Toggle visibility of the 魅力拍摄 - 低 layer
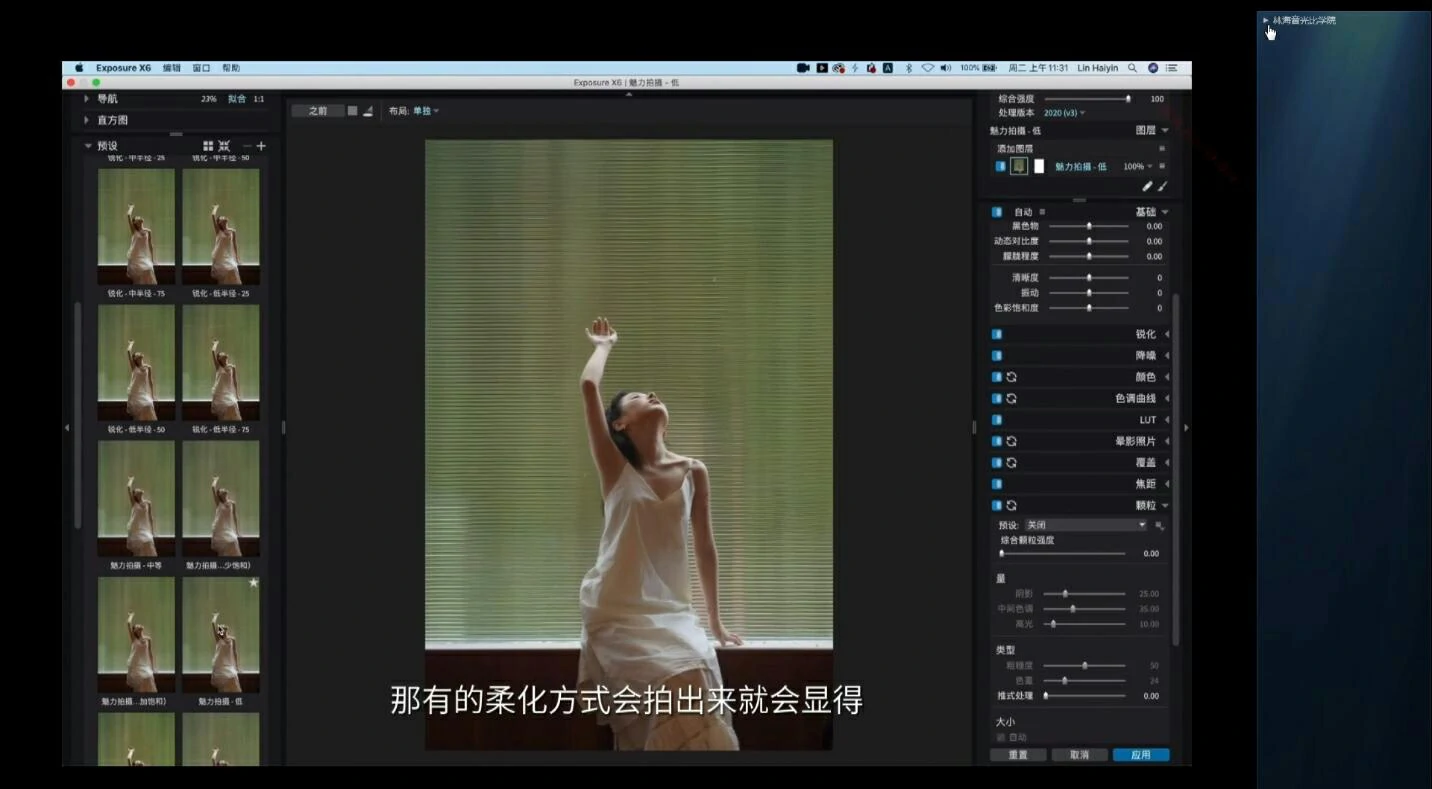Image resolution: width=1432 pixels, height=789 pixels. [1000, 166]
